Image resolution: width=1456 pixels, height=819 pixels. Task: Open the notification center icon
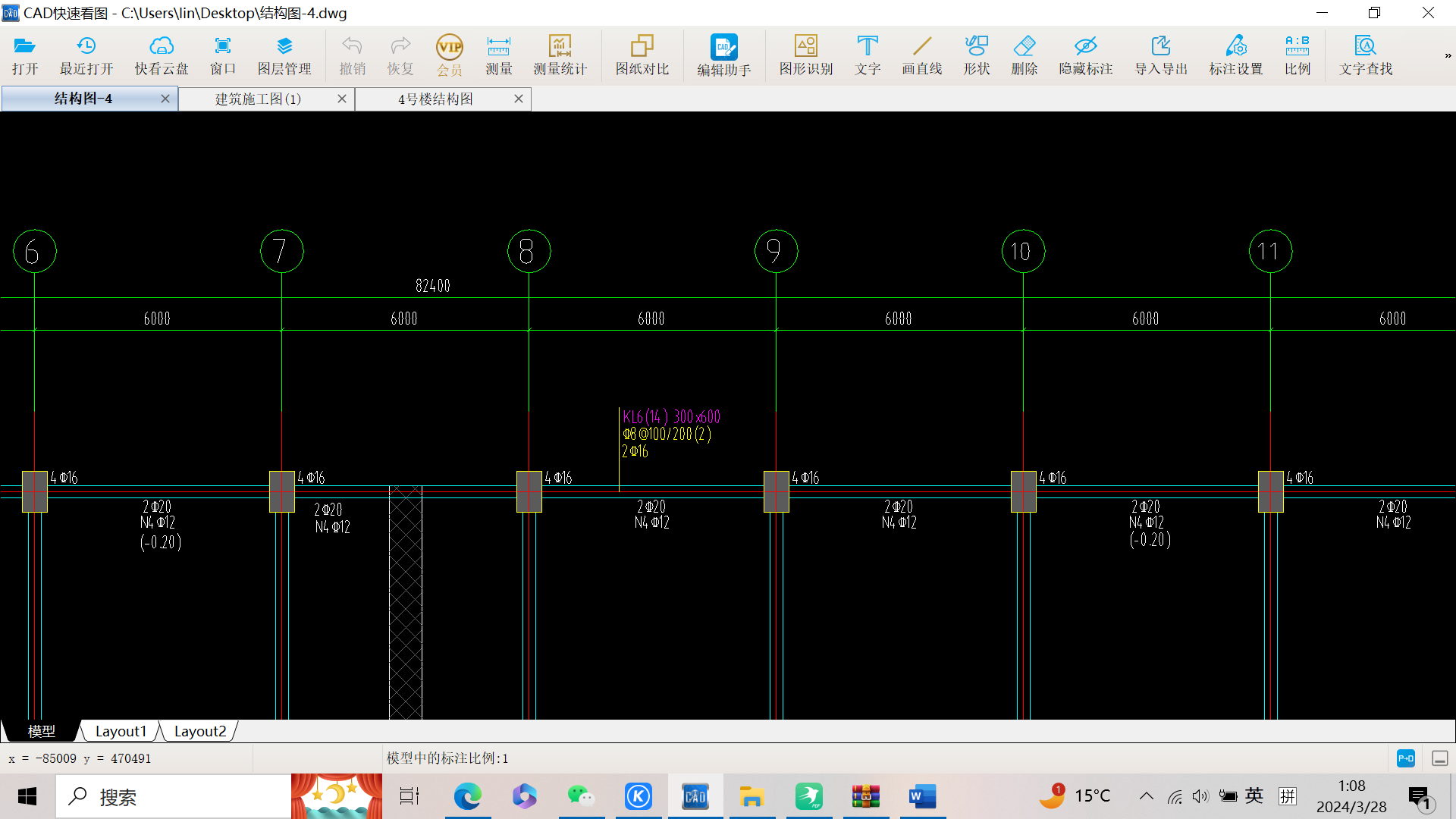[1420, 797]
